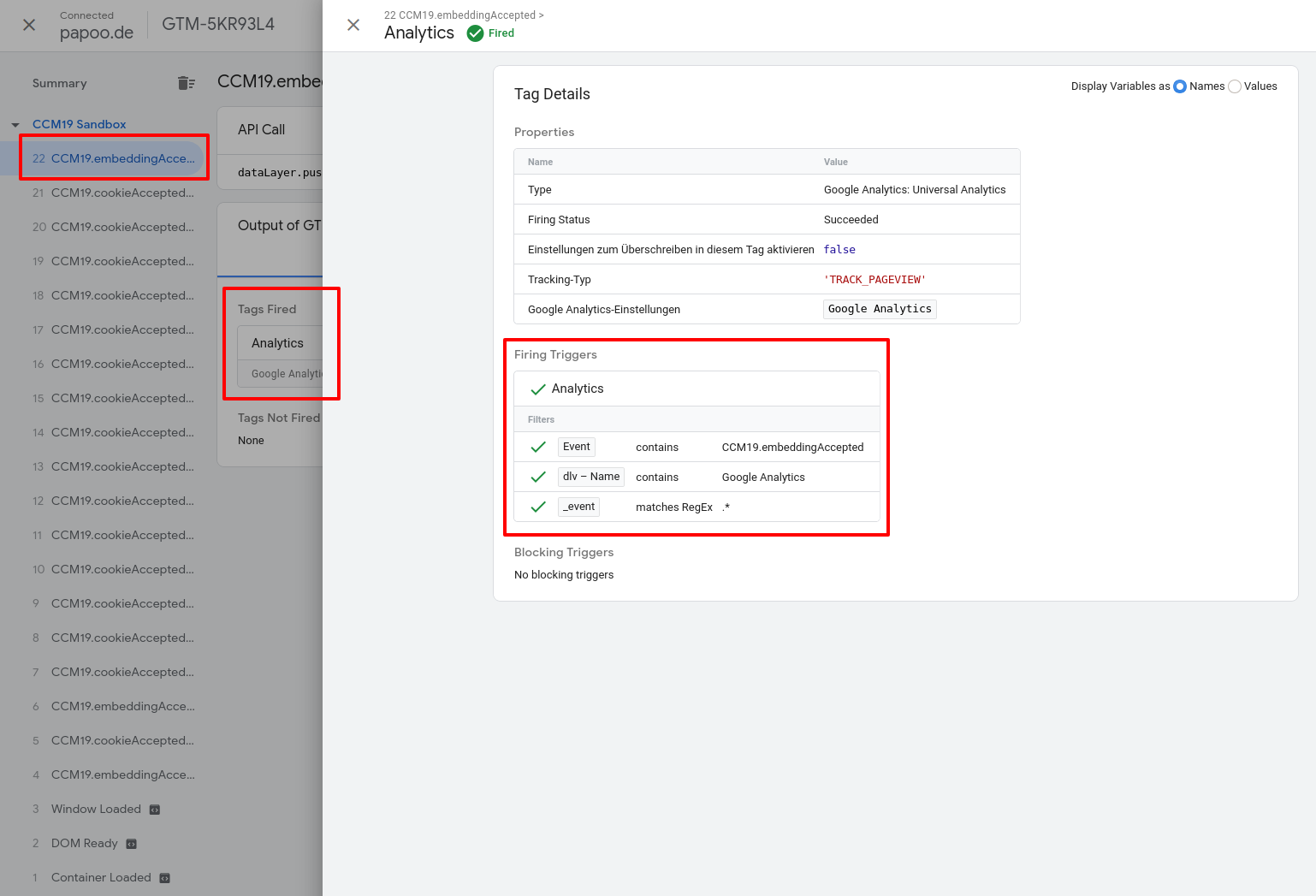Image resolution: width=1316 pixels, height=896 pixels.
Task: Select event 3 Window Loaded
Action: (96, 809)
